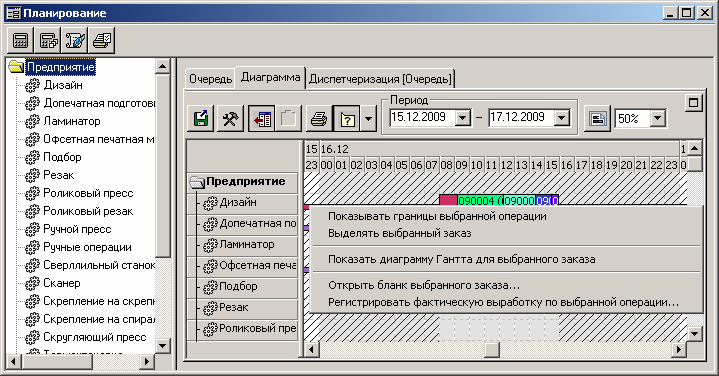Click the printer with checkmark icon
This screenshot has width=719, height=376.
point(102,40)
